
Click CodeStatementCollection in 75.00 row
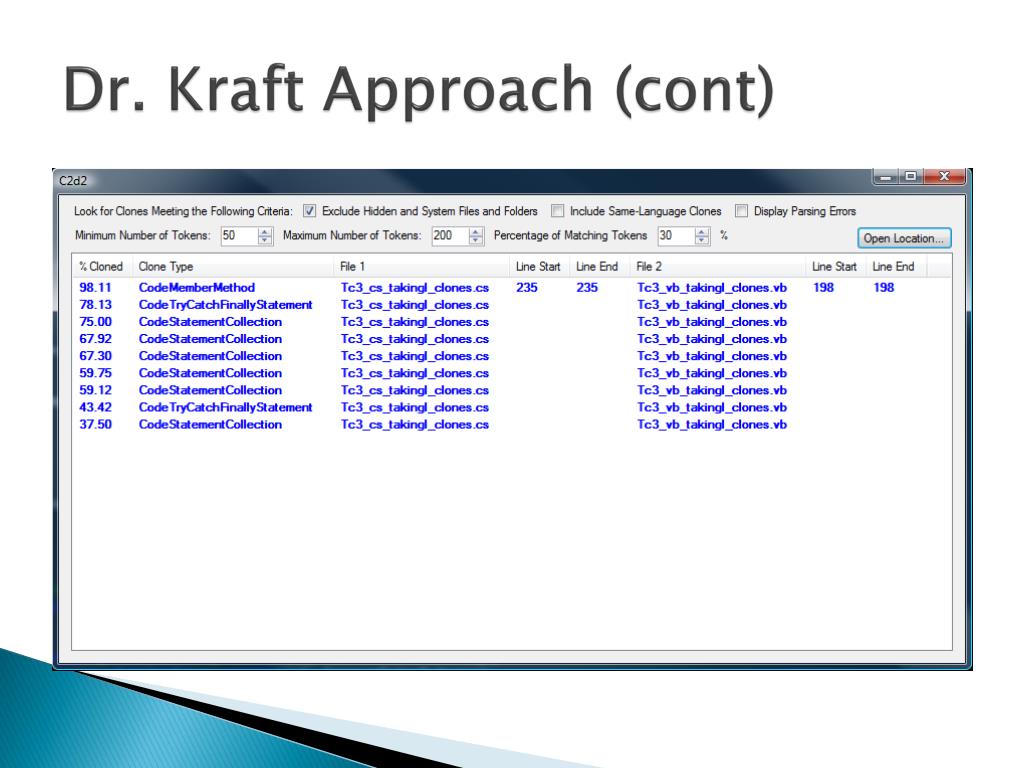[210, 321]
